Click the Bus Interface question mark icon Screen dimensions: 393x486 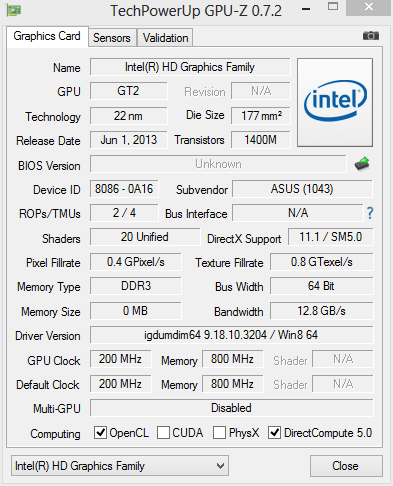point(370,213)
